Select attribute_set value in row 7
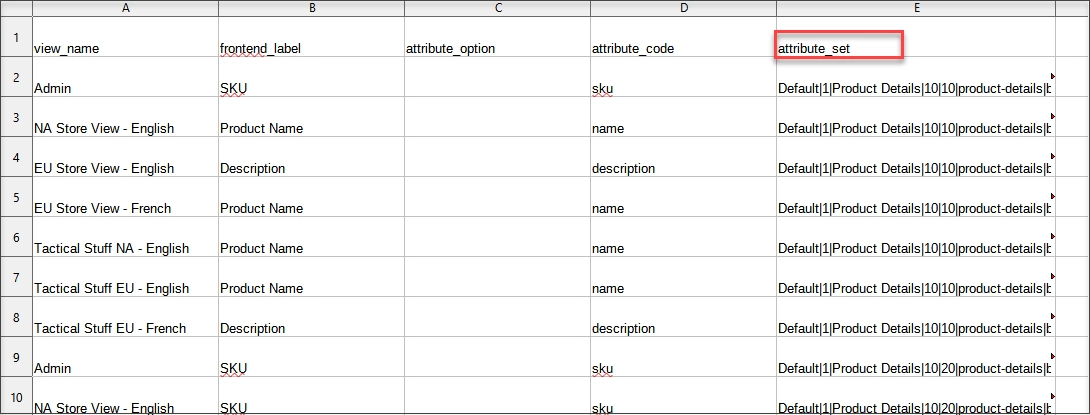1090x415 pixels. (x=916, y=277)
